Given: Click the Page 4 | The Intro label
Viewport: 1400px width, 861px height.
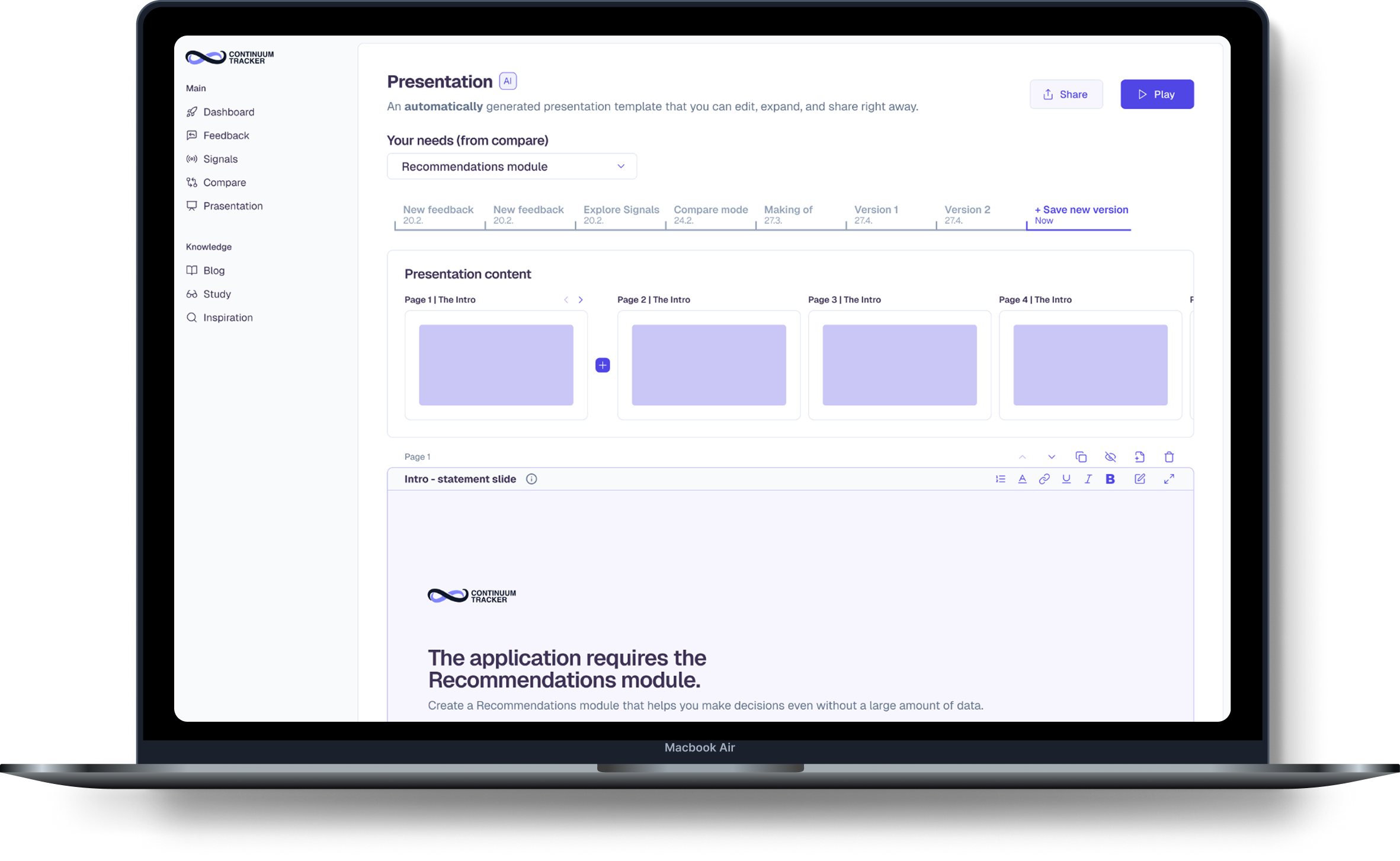Looking at the screenshot, I should pyautogui.click(x=1035, y=300).
